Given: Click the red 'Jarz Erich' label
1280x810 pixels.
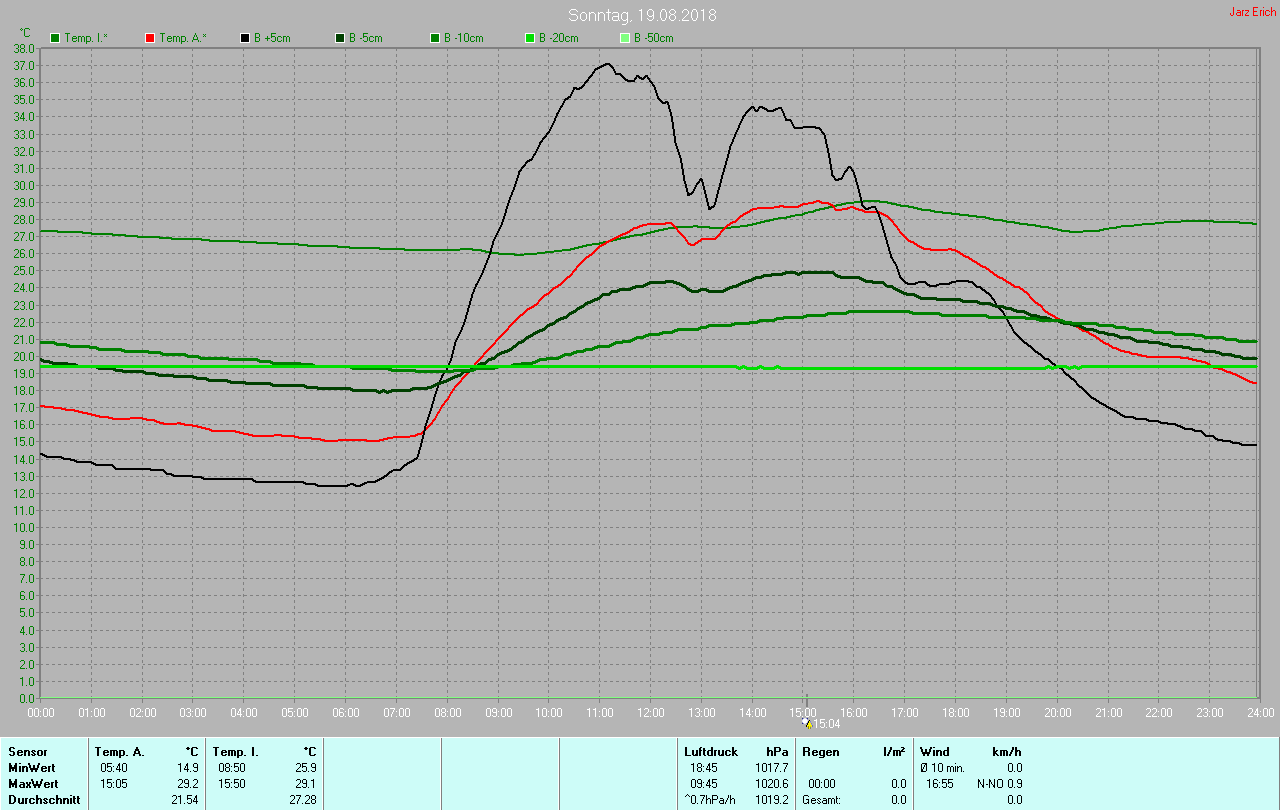Looking at the screenshot, I should (x=1252, y=12).
